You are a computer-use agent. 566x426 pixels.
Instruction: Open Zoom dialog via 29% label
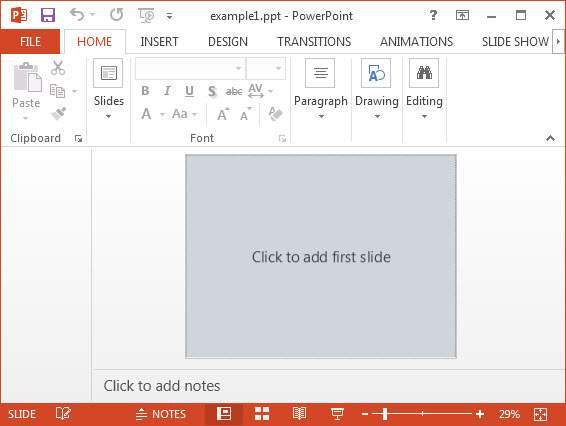509,414
